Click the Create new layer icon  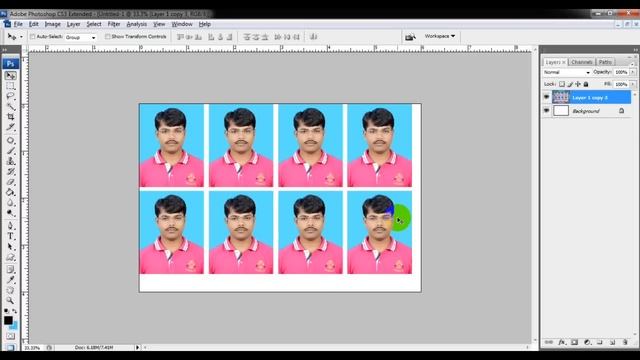pos(612,342)
